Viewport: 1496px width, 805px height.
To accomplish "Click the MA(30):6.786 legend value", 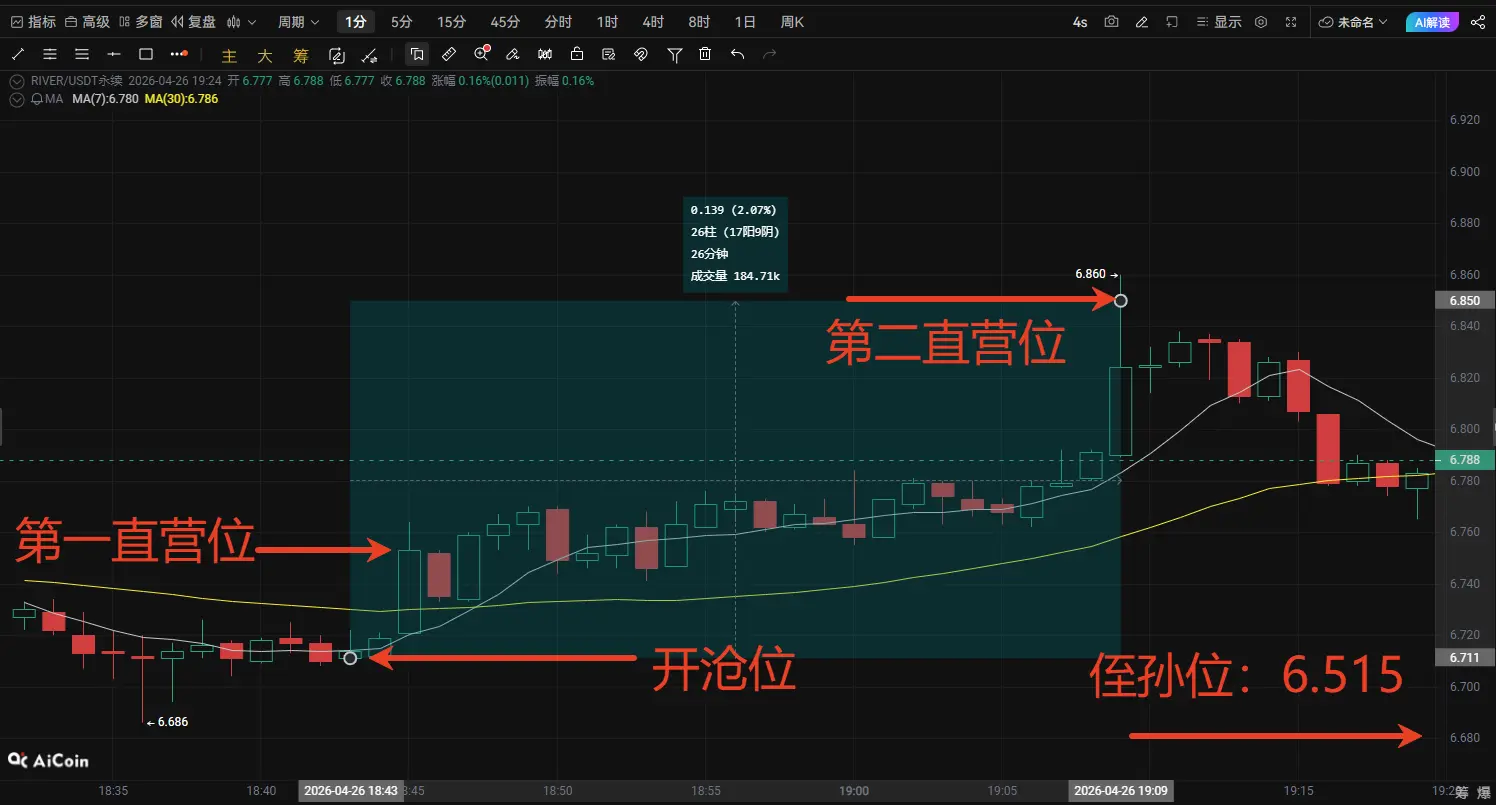I will click(x=181, y=99).
